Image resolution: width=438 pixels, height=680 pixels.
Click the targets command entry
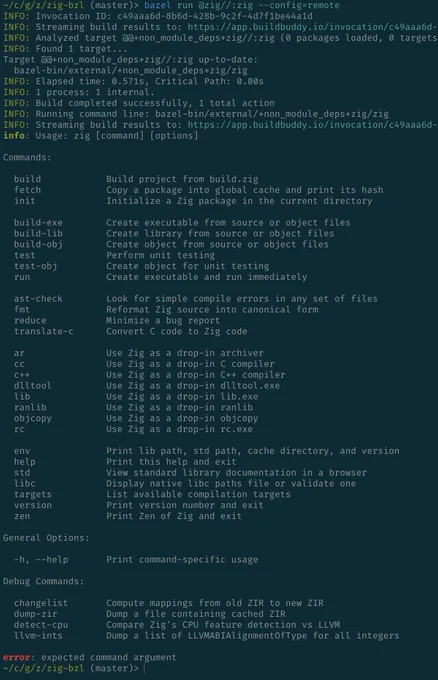click(33, 494)
